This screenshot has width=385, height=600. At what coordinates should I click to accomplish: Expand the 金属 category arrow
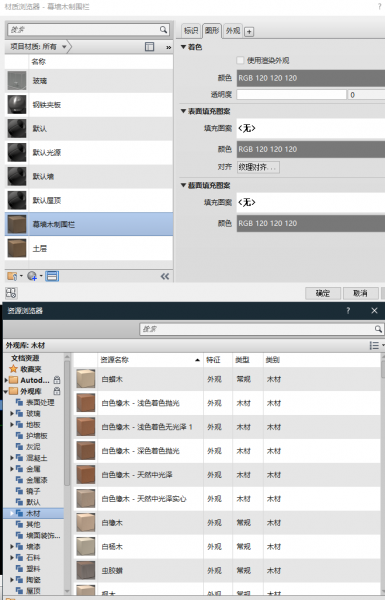[x=12, y=469]
